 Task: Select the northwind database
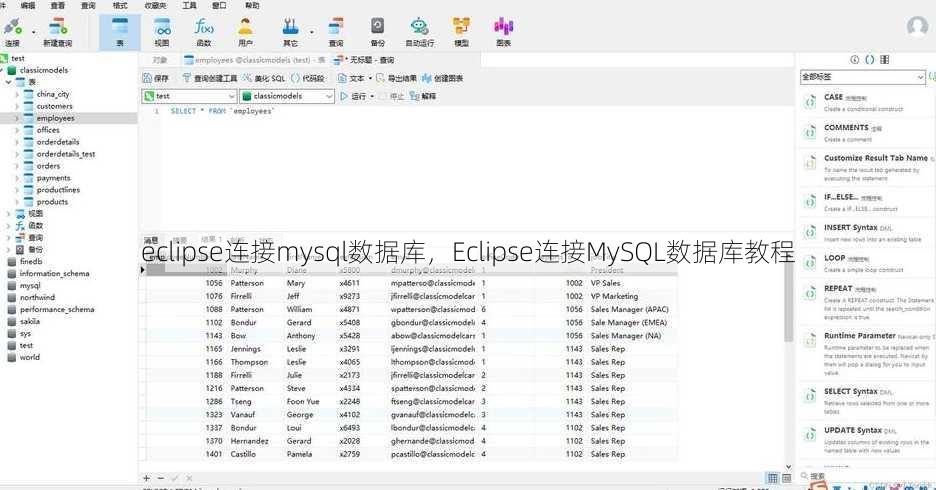point(37,297)
